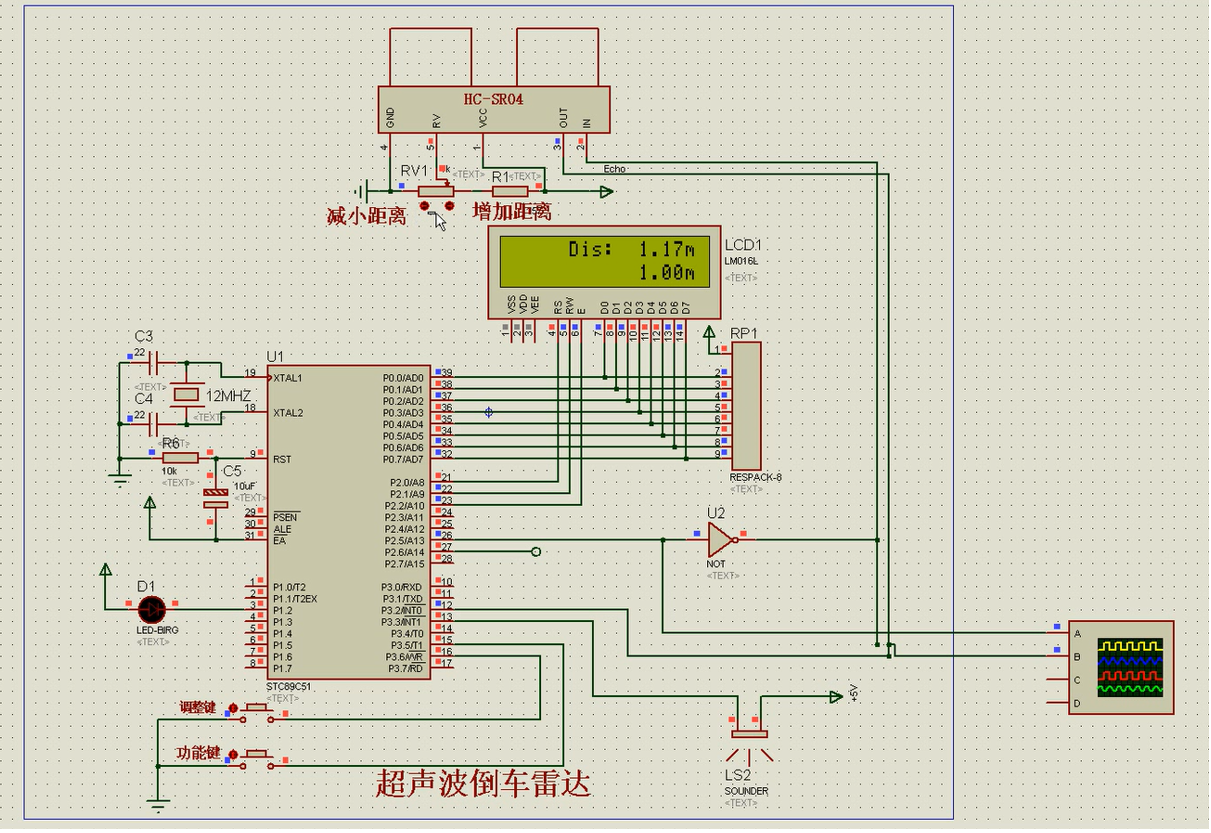The image size is (1211, 833).
Task: Open the oscilloscope waveform screen thumbnail
Action: pyautogui.click(x=1130, y=667)
